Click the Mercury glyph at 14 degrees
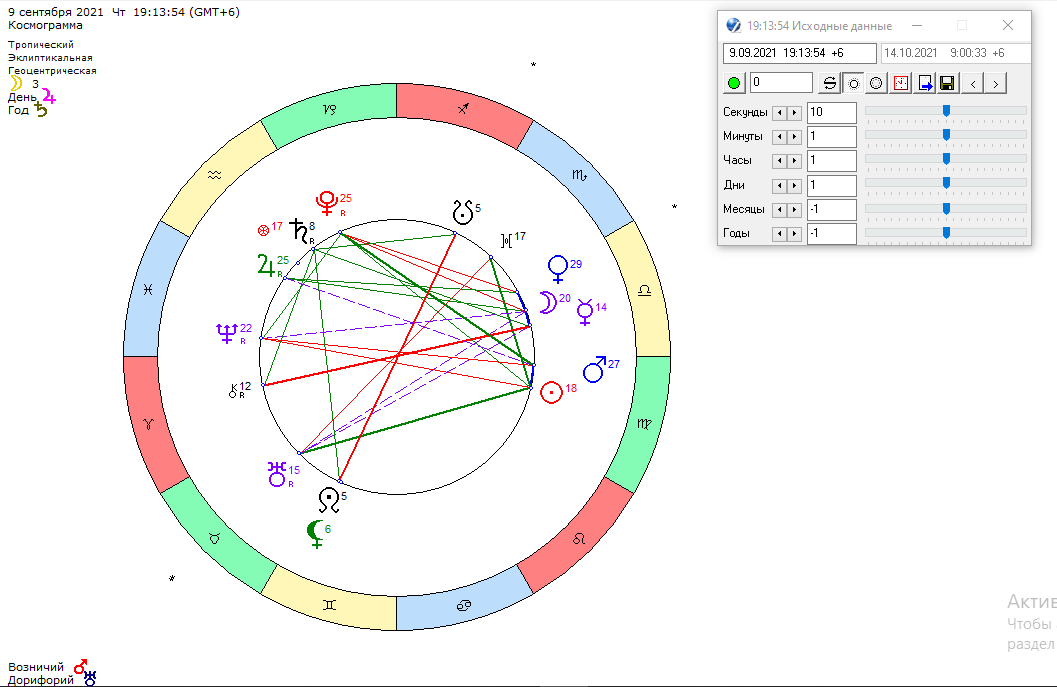Viewport: 1057px width, 687px height. [x=584, y=312]
